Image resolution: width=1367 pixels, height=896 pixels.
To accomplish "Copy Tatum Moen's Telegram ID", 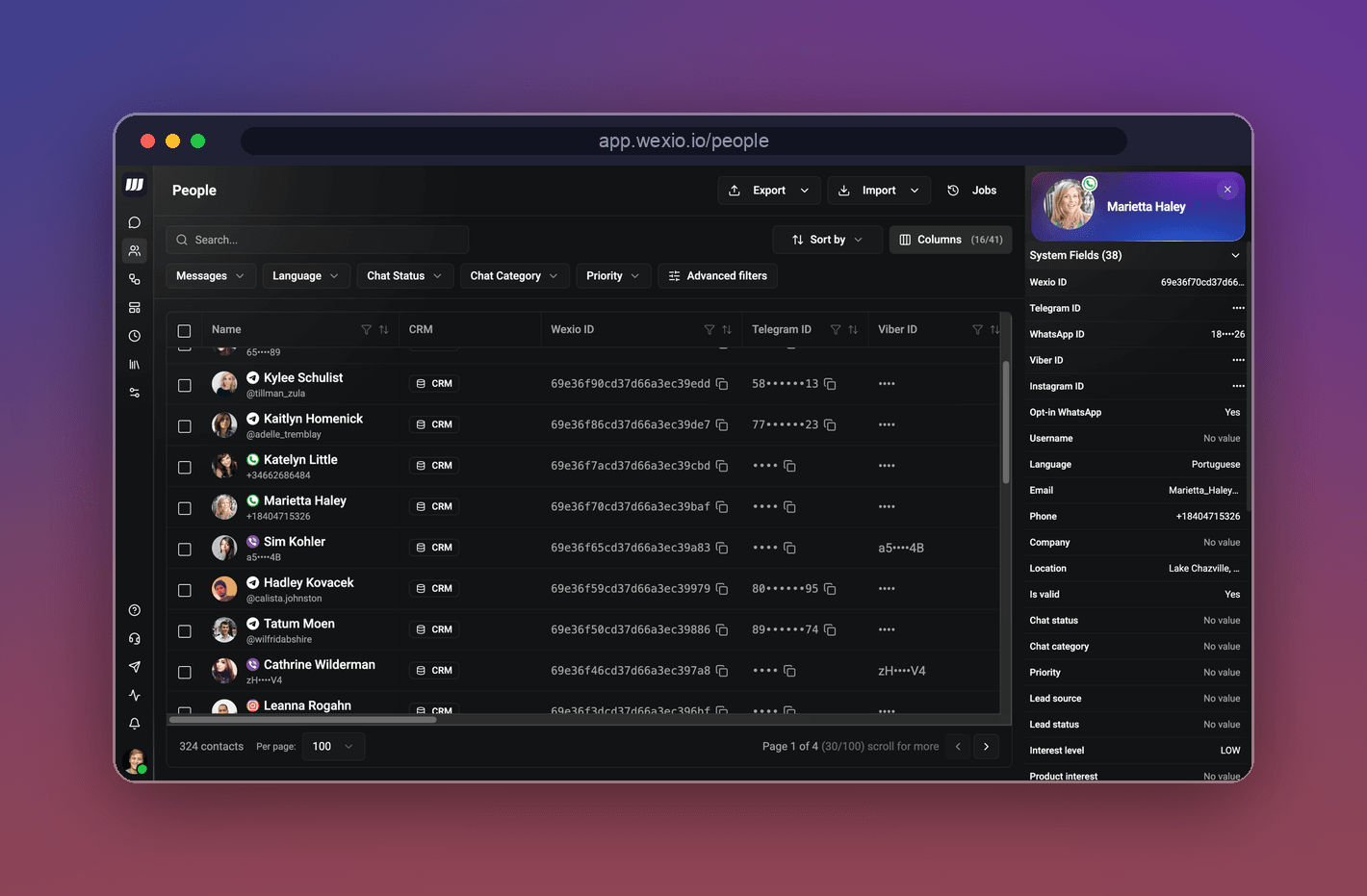I will point(830,629).
